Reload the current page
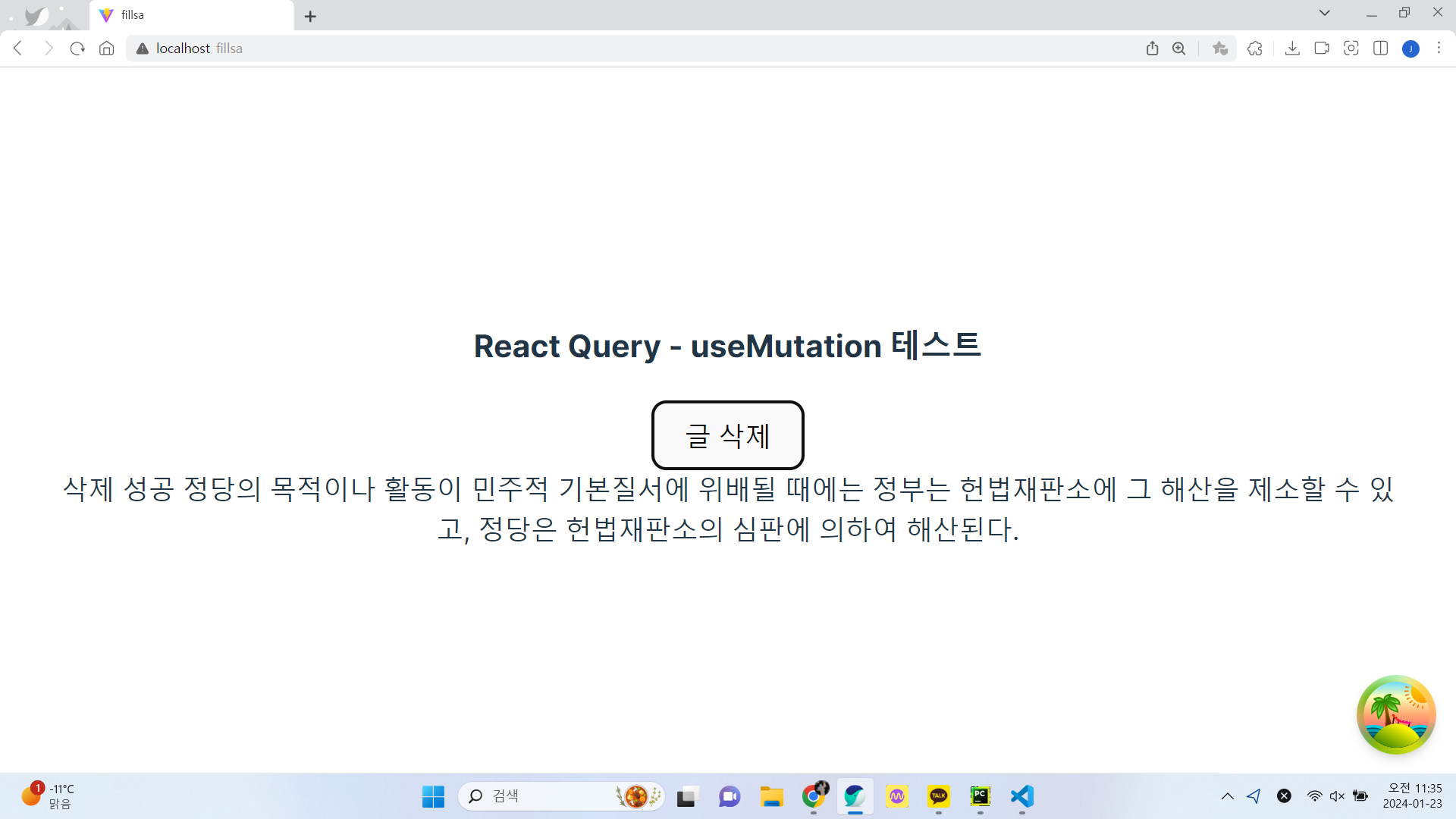The width and height of the screenshot is (1456, 819). (77, 49)
